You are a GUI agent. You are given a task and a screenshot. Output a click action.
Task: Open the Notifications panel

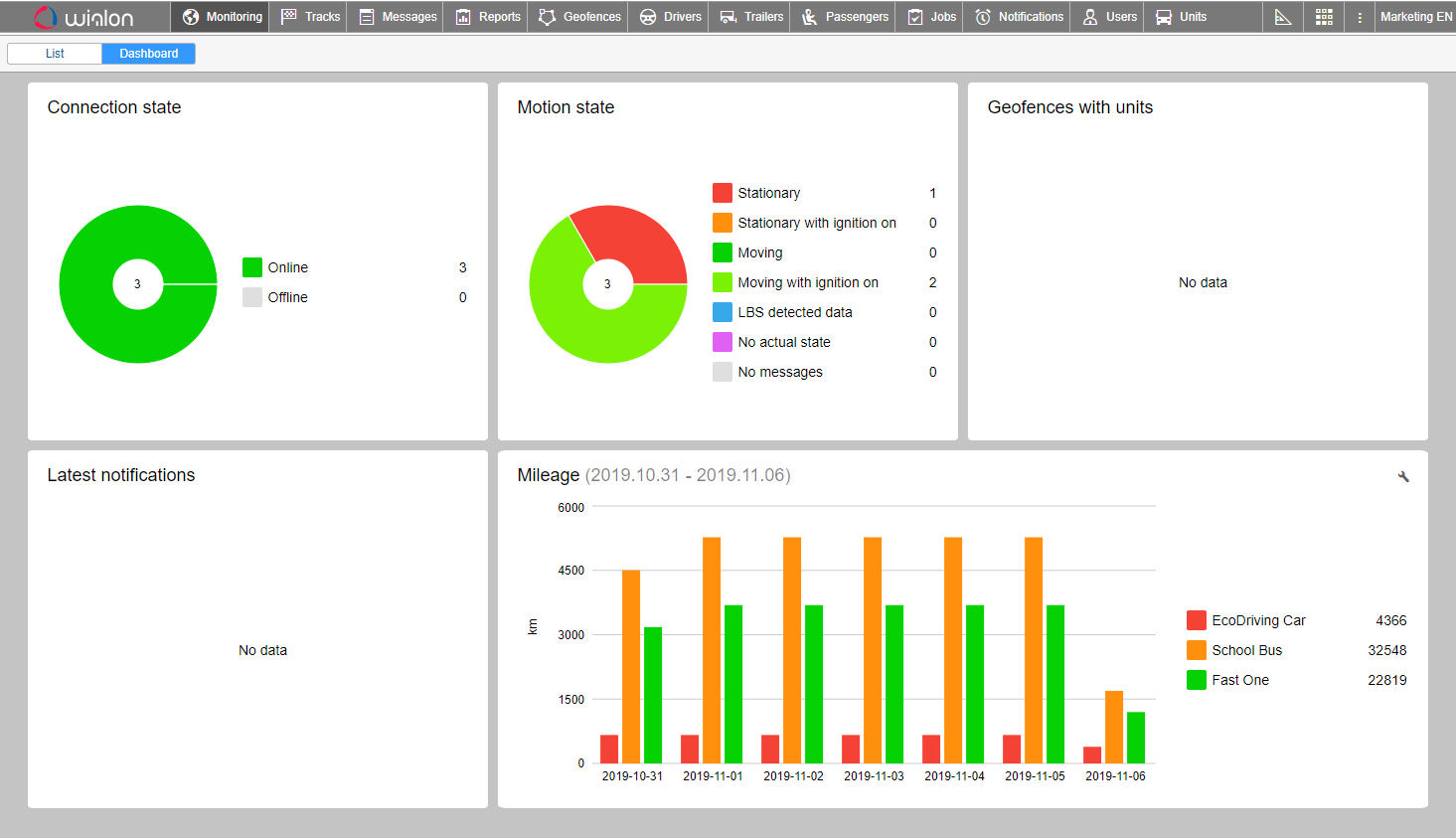[x=1020, y=17]
